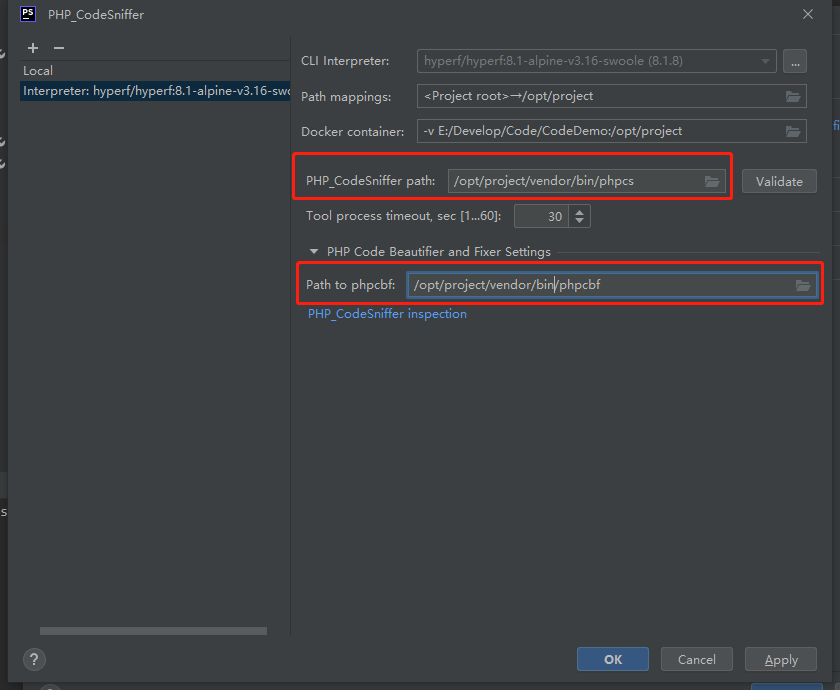Click the Validate button

pyautogui.click(x=779, y=182)
